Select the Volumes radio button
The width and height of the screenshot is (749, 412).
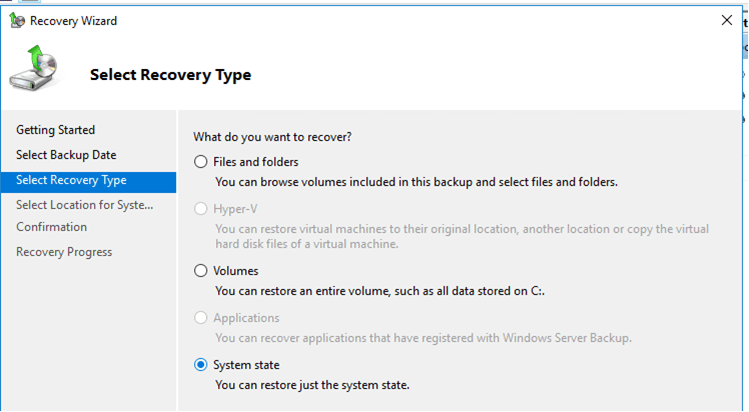(x=201, y=271)
